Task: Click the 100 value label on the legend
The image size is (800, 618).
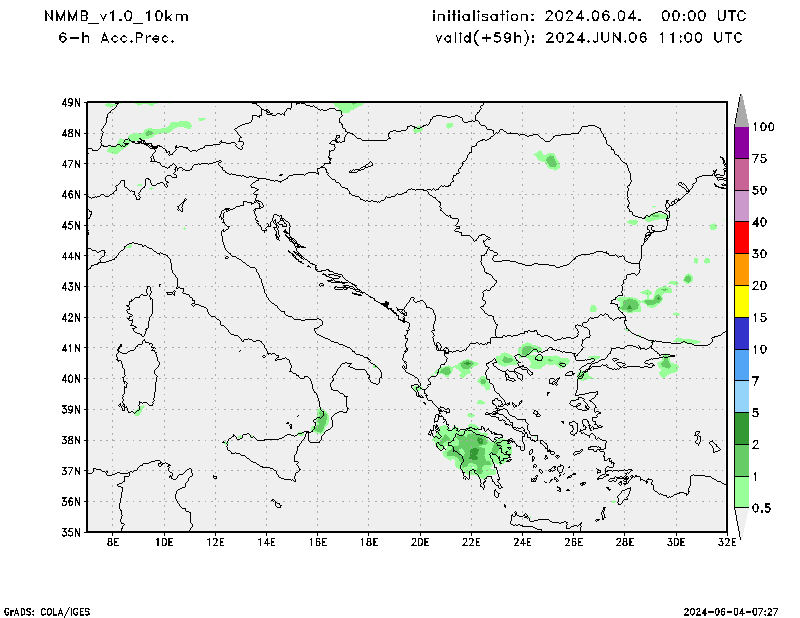Action: (x=764, y=127)
